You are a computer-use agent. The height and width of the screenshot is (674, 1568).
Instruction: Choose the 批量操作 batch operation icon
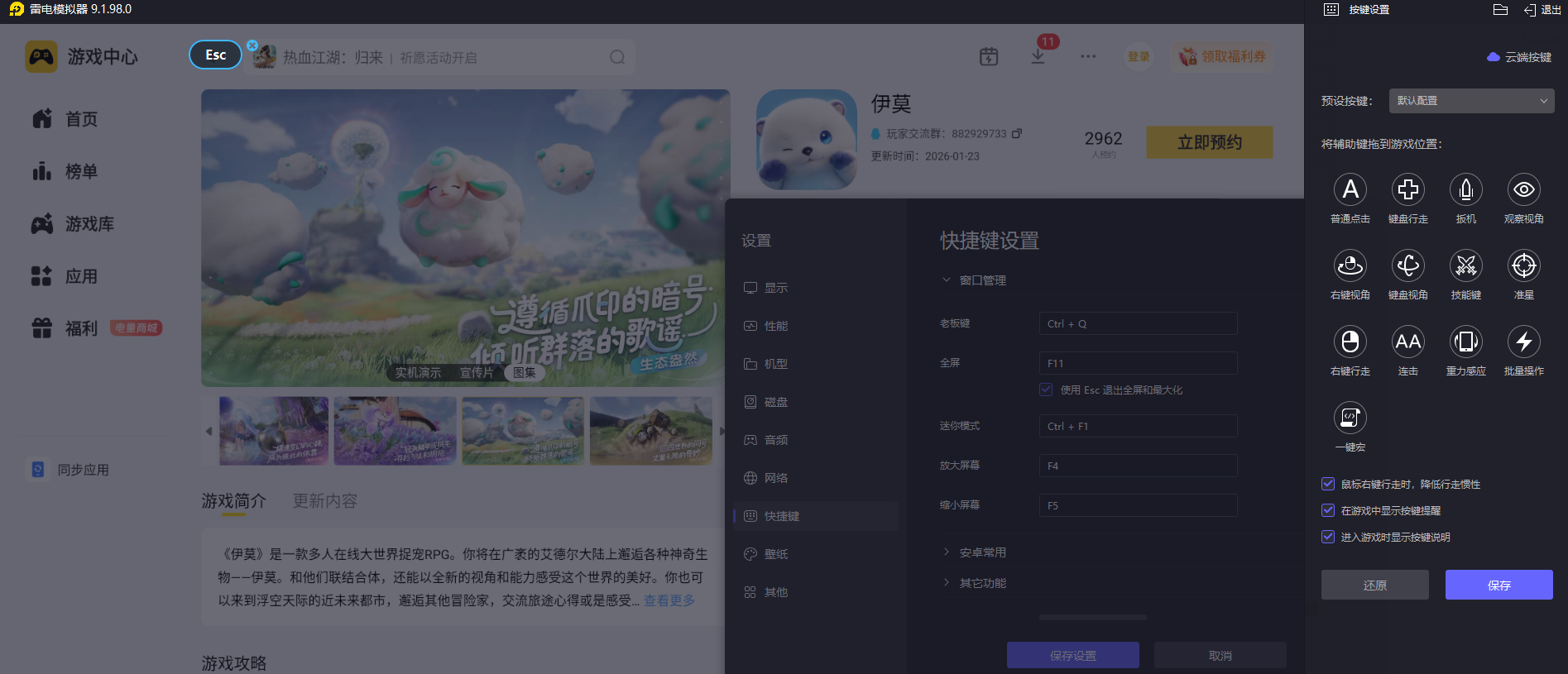click(1524, 342)
